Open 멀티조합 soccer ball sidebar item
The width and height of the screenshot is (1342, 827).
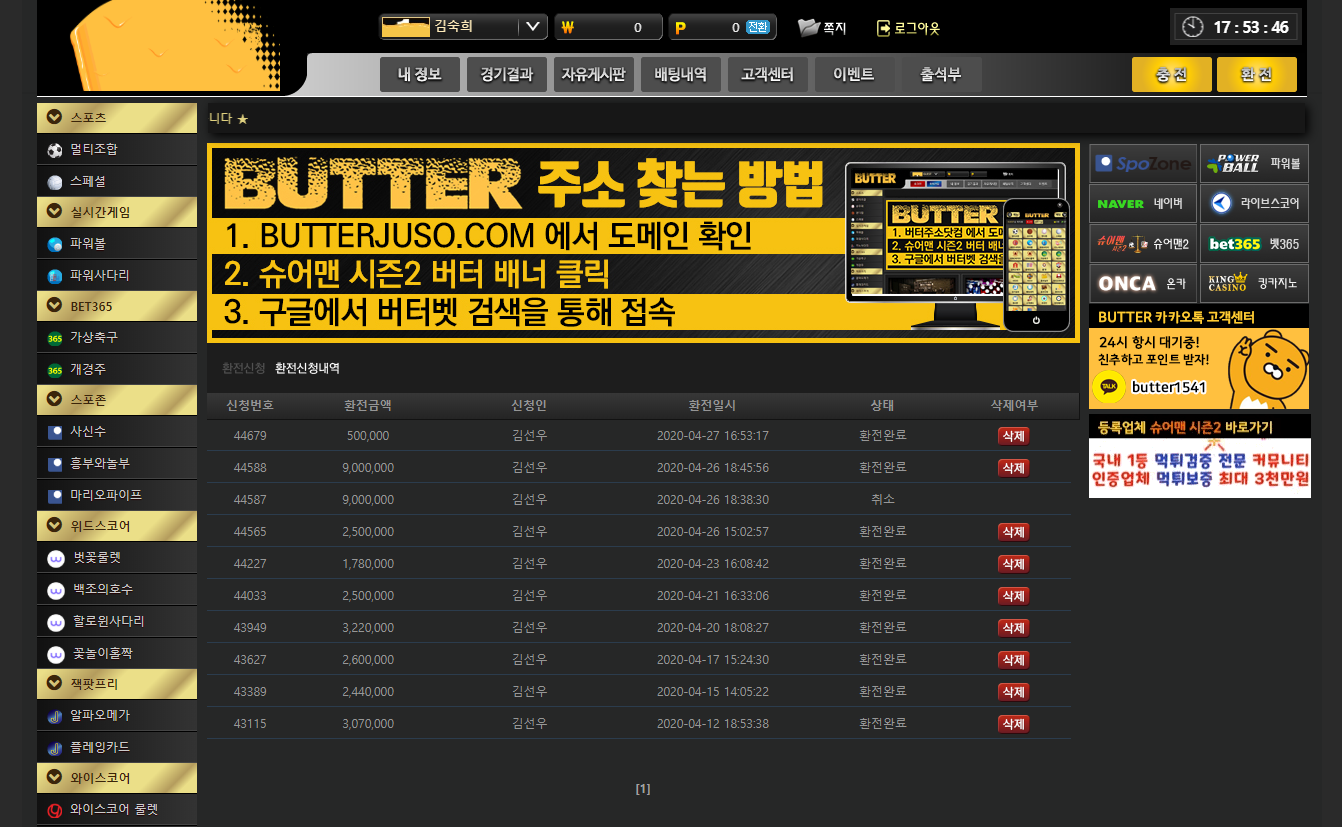coord(55,150)
